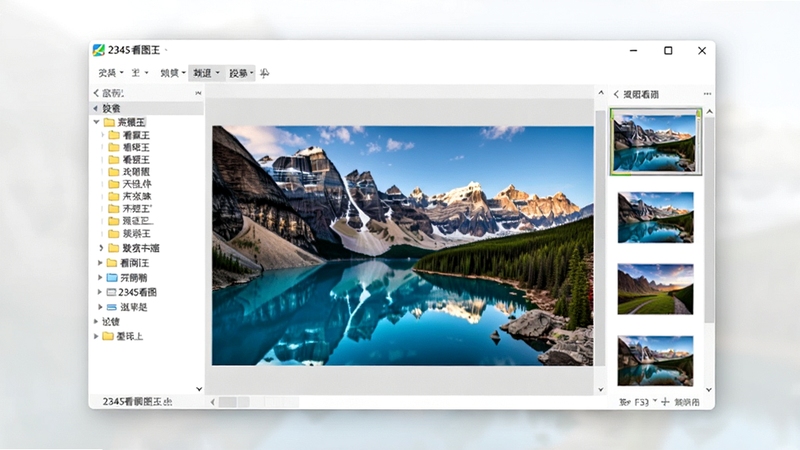Collapse the selected top tree row triangle
The height and width of the screenshot is (450, 800).
95,108
